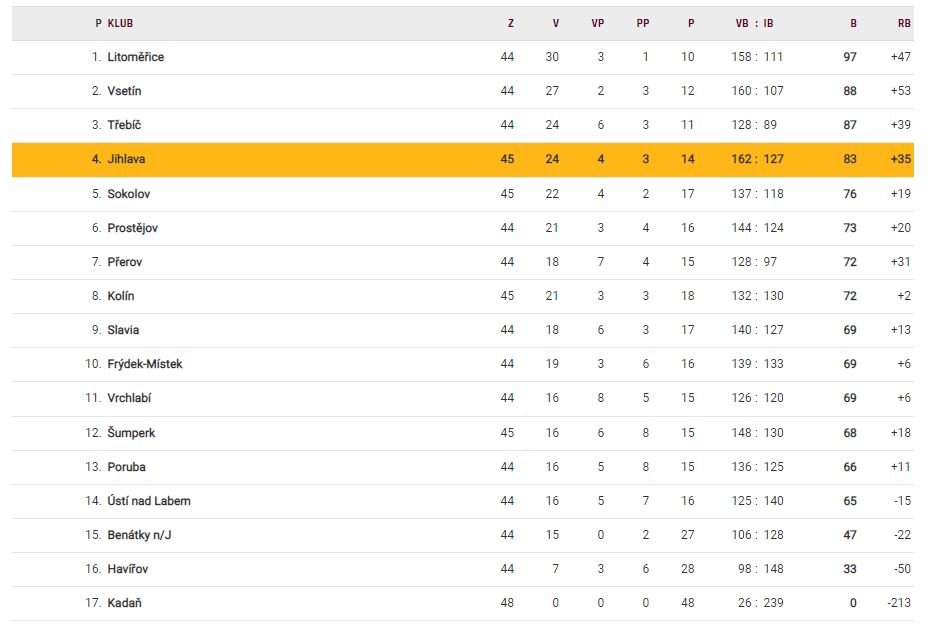Image resolution: width=928 pixels, height=629 pixels.
Task: Click the RB column header
Action: pos(904,23)
